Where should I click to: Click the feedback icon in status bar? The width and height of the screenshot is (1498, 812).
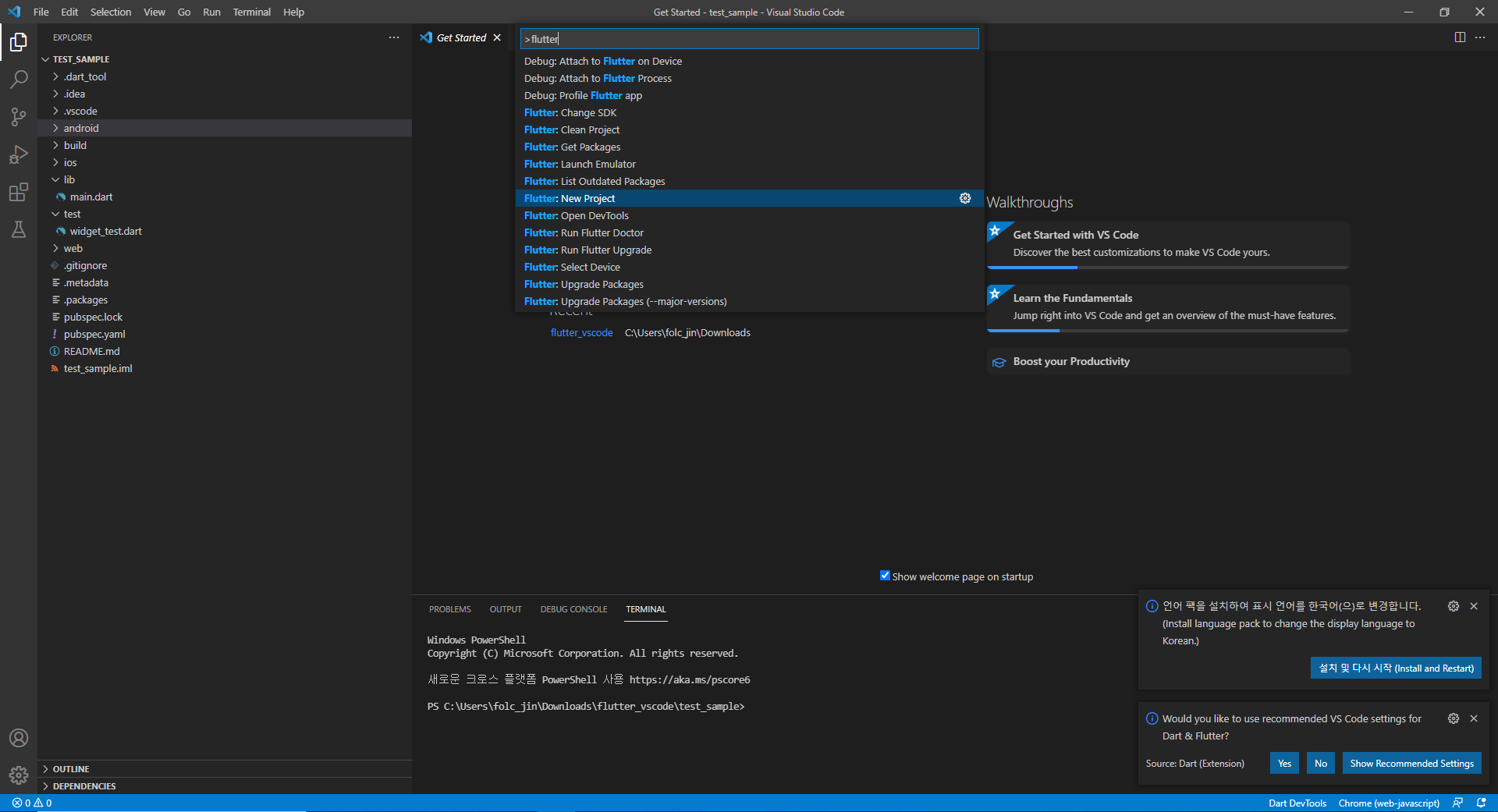(x=1457, y=803)
